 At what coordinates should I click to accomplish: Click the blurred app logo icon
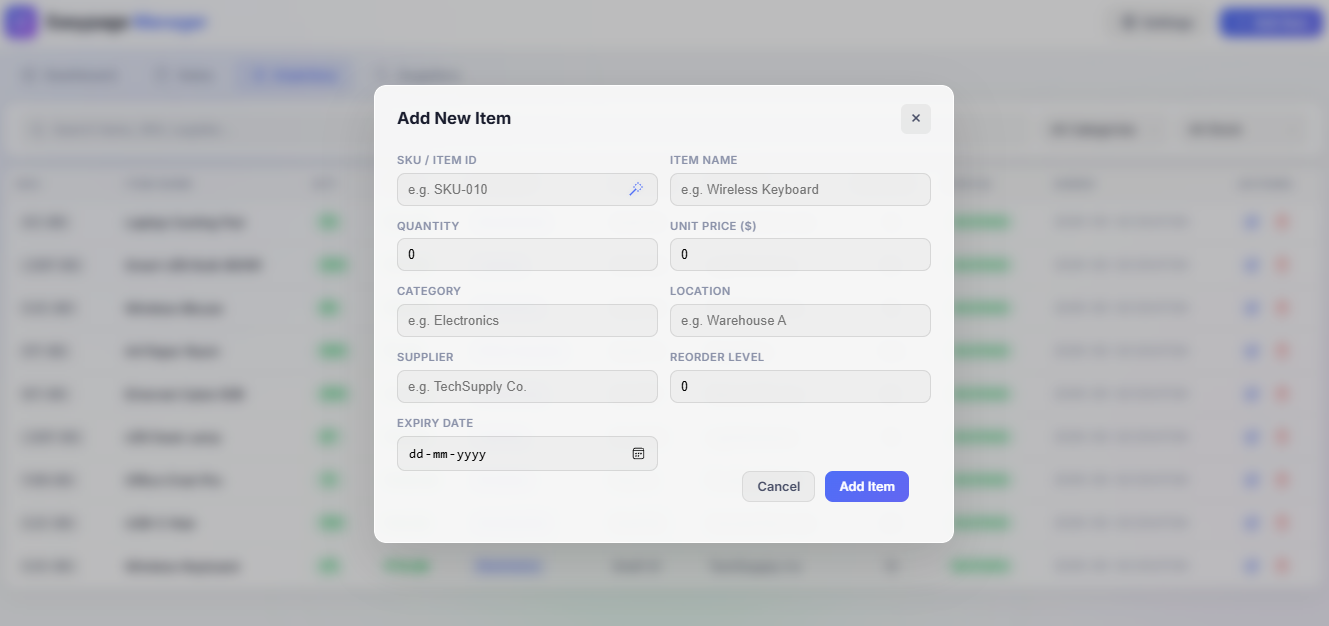[21, 22]
